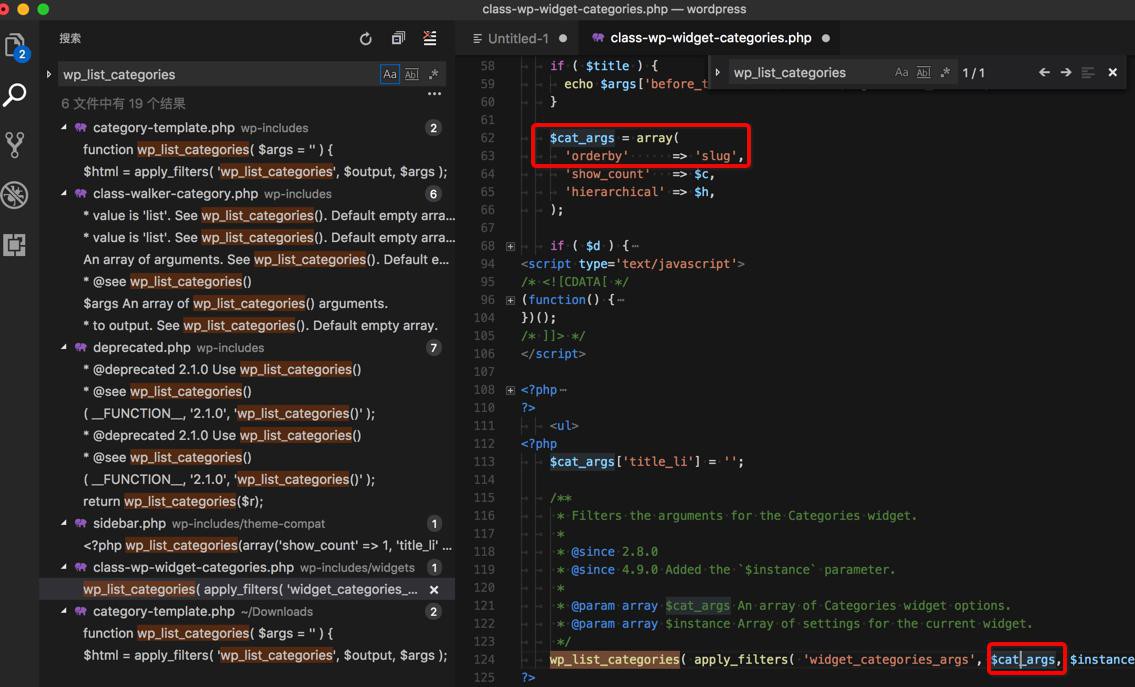Go to previous match in find widget
The width and height of the screenshot is (1135, 687).
1044,73
